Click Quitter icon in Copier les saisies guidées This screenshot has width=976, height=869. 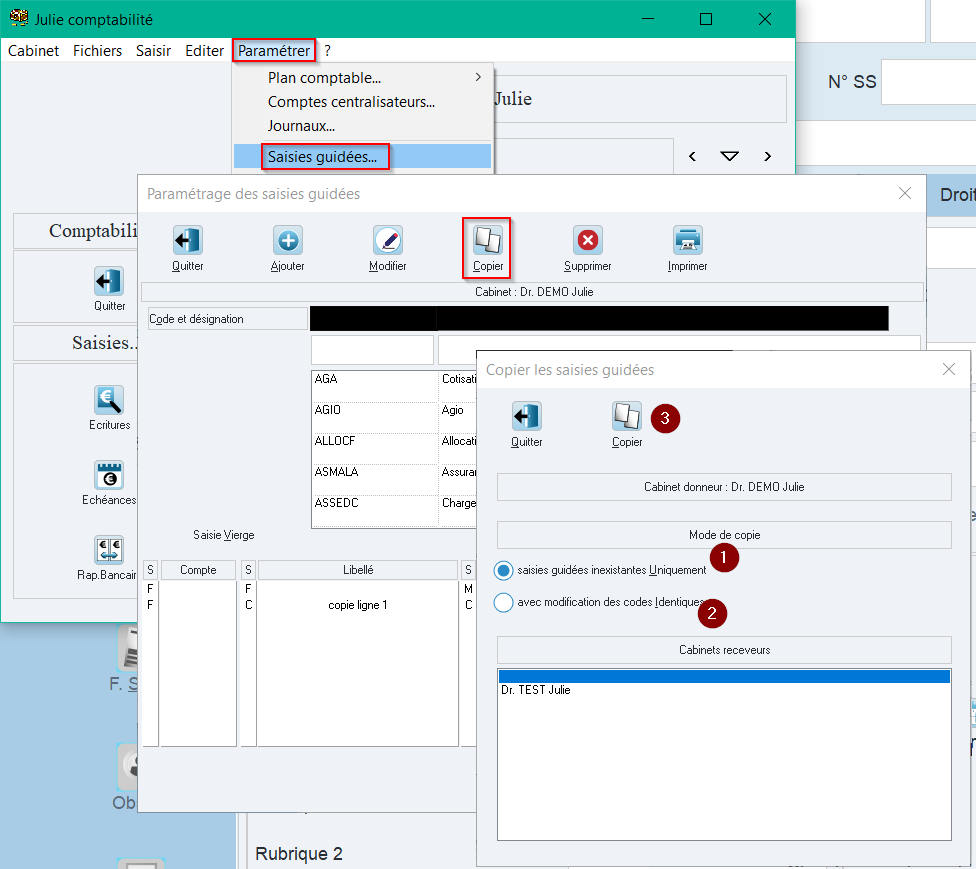tap(527, 416)
